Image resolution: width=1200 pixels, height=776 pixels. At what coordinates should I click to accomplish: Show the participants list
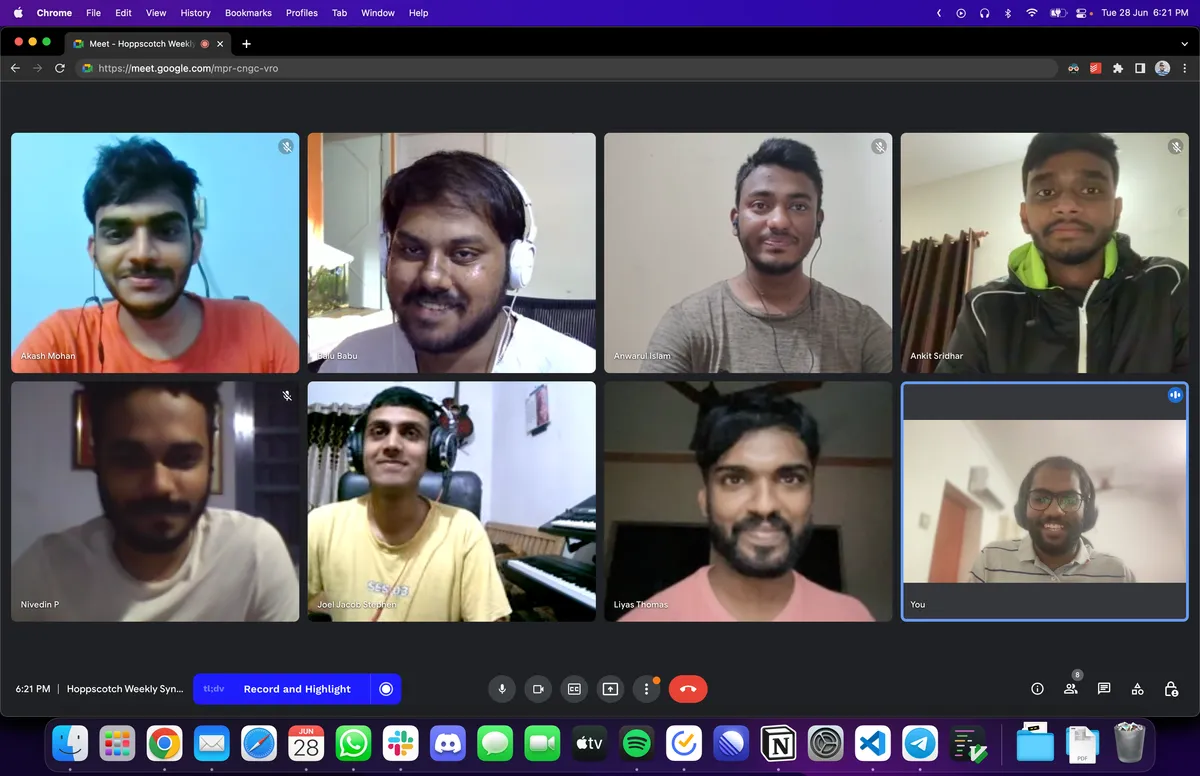pyautogui.click(x=1071, y=689)
